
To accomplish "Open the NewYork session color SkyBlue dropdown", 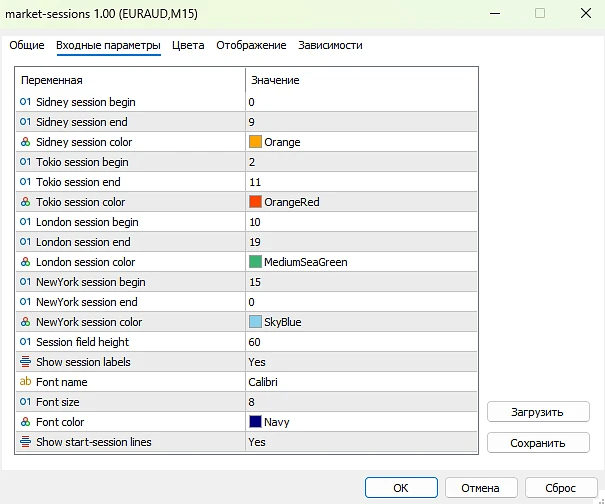I will pos(282,322).
